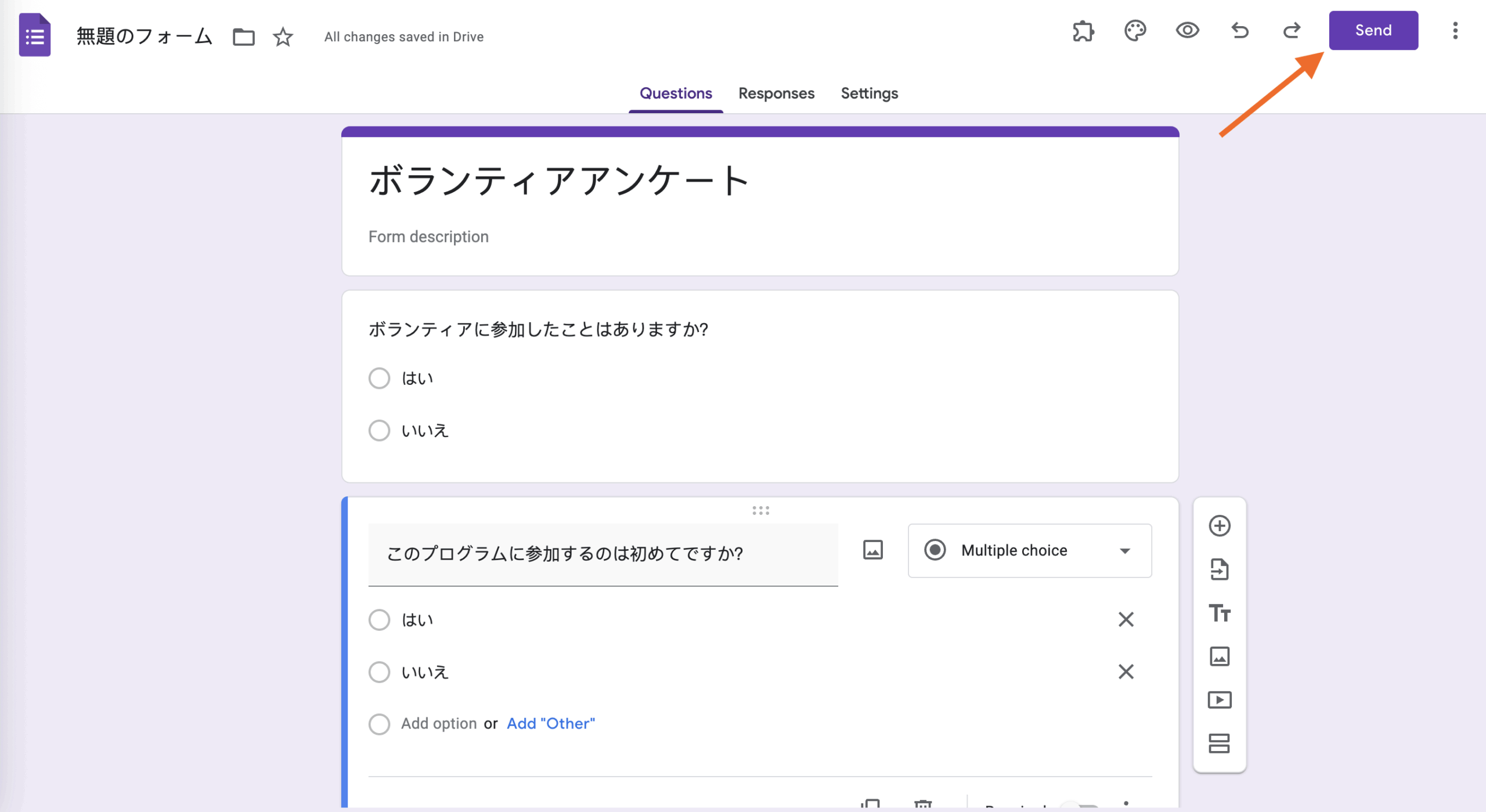Star the form with star icon
Viewport: 1486px width, 812px height.
(283, 37)
